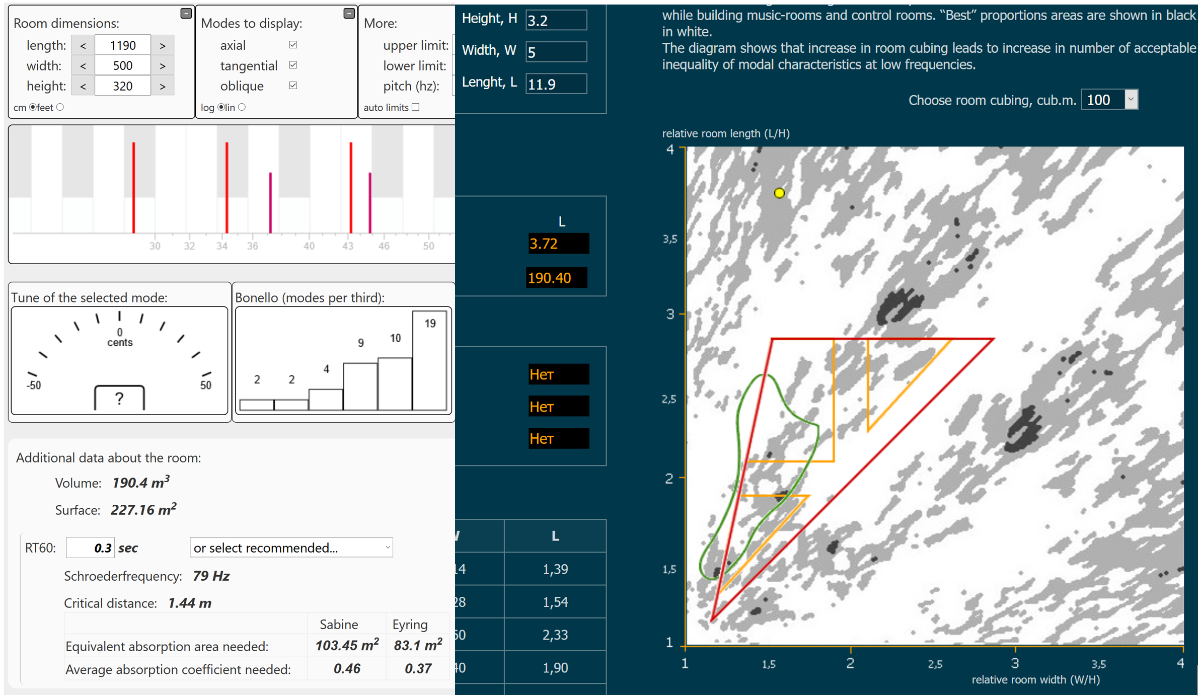Enable the auto limits checkbox
The image size is (1200, 699).
click(415, 108)
